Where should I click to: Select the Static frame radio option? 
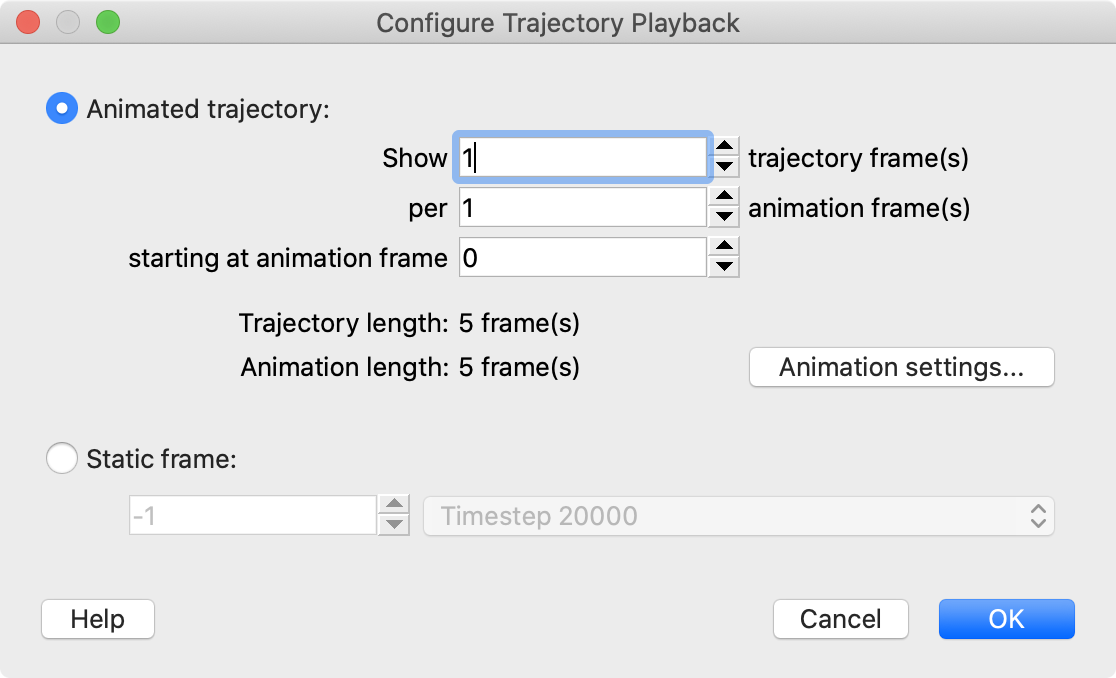(62, 459)
